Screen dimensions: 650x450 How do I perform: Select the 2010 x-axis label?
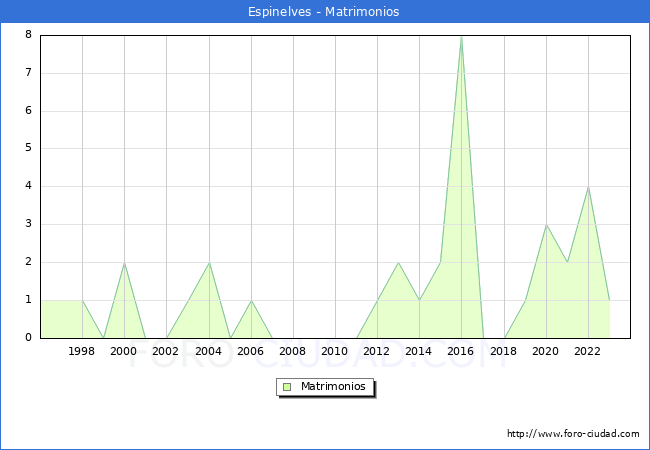point(335,351)
